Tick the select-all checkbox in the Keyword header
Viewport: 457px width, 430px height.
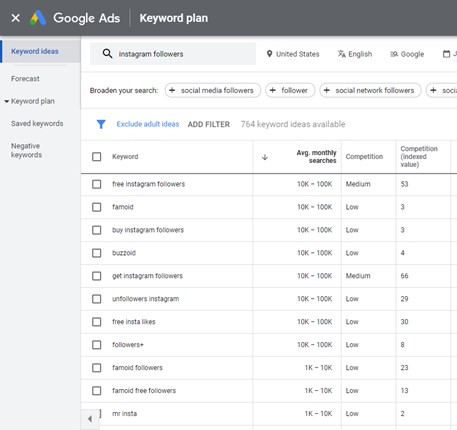tap(97, 157)
